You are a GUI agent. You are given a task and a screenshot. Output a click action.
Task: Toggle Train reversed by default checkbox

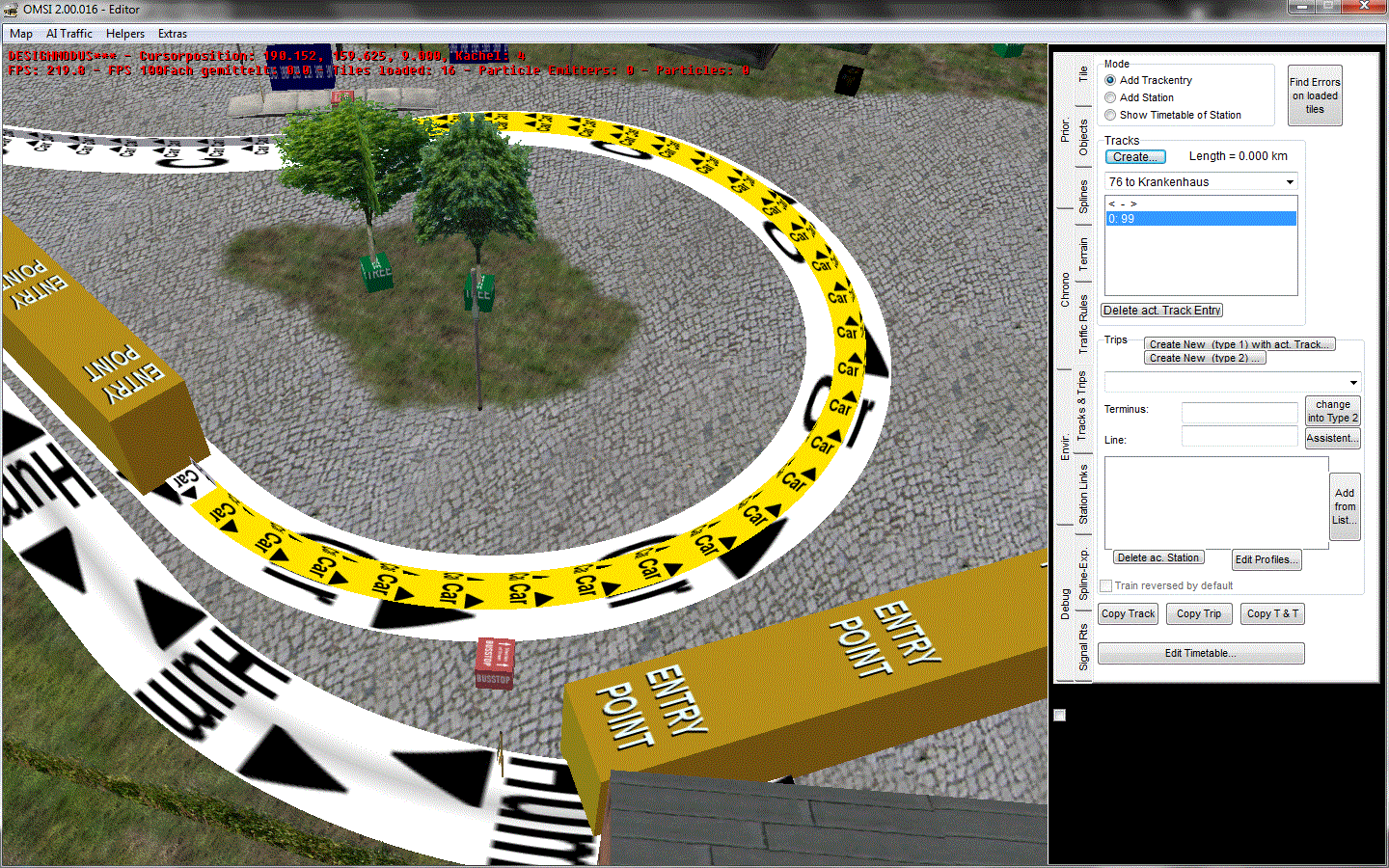(1106, 585)
